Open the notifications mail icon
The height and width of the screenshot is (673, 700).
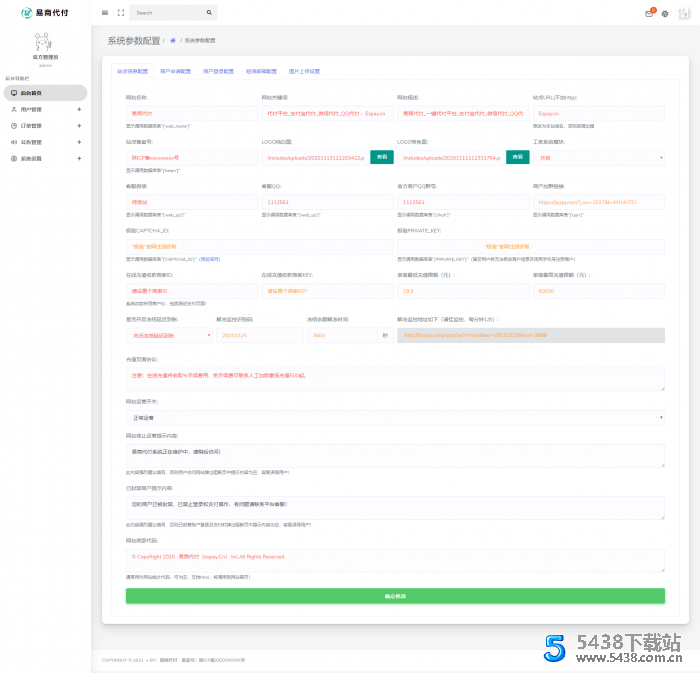[649, 14]
